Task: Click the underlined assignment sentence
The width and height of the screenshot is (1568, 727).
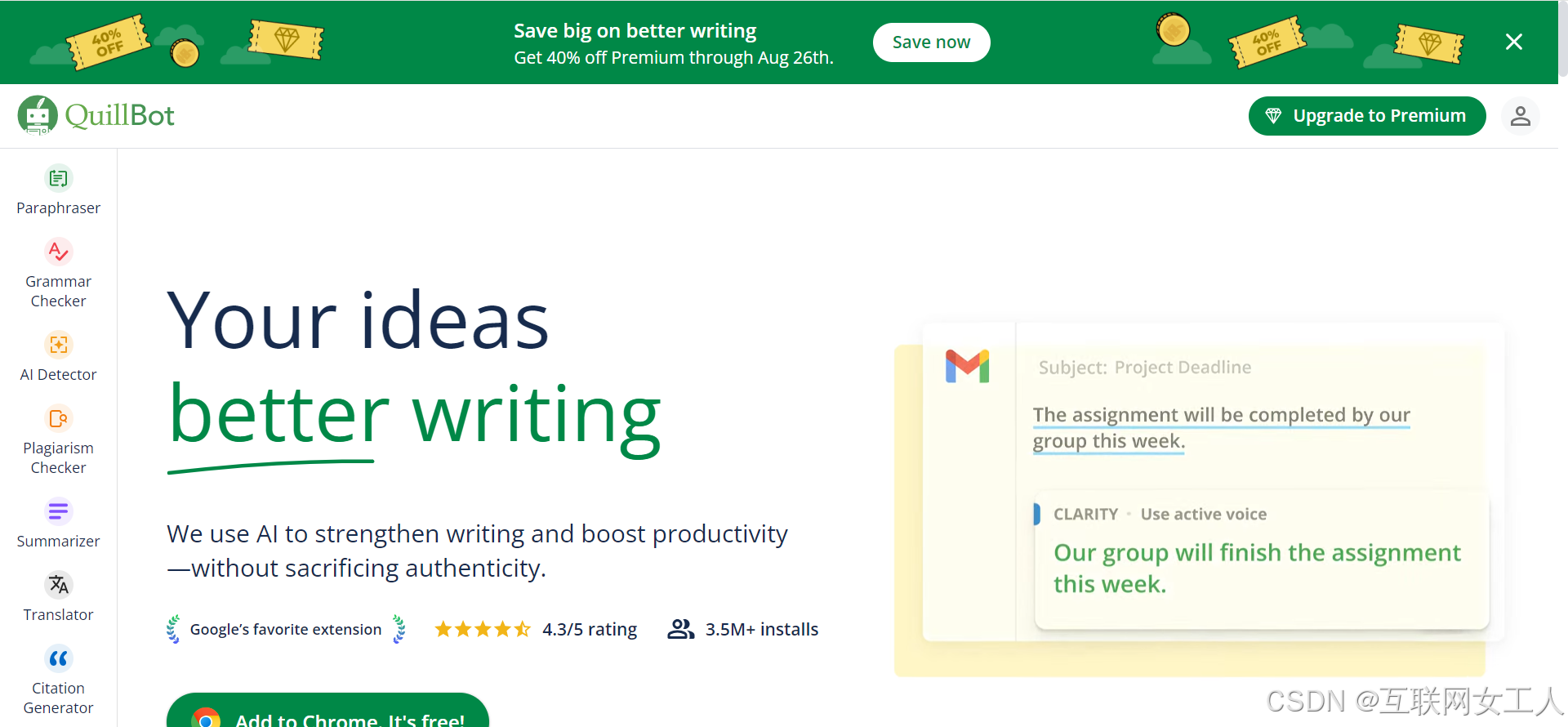Action: (x=1220, y=428)
